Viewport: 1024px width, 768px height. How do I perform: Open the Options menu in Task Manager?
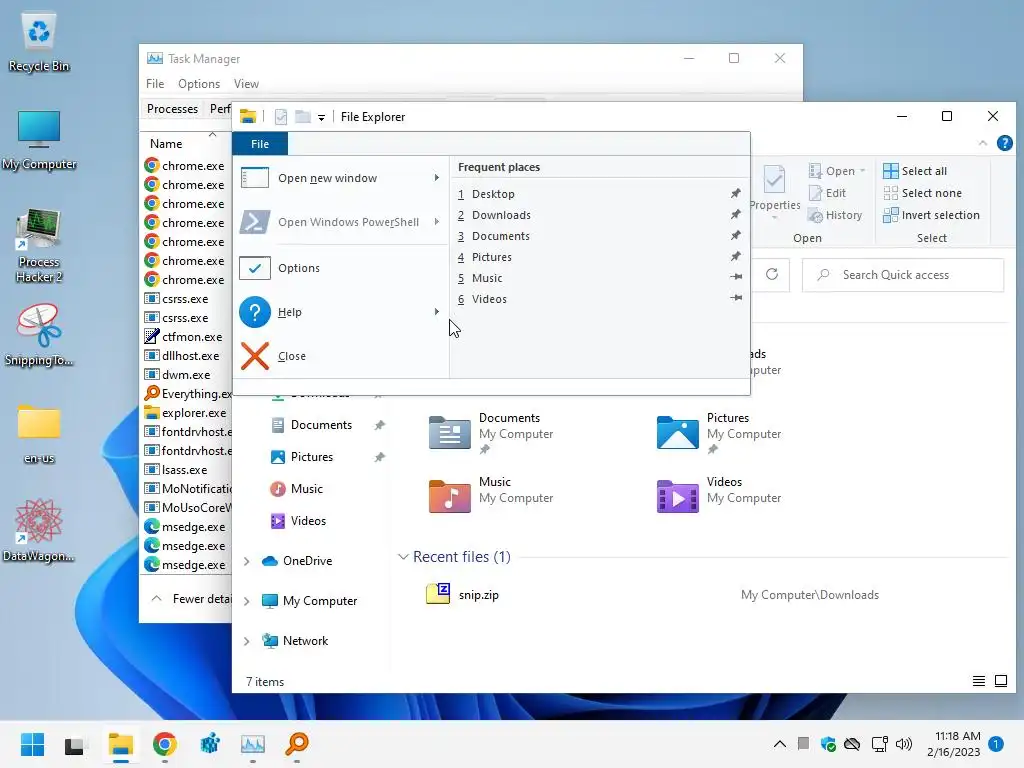pos(199,84)
